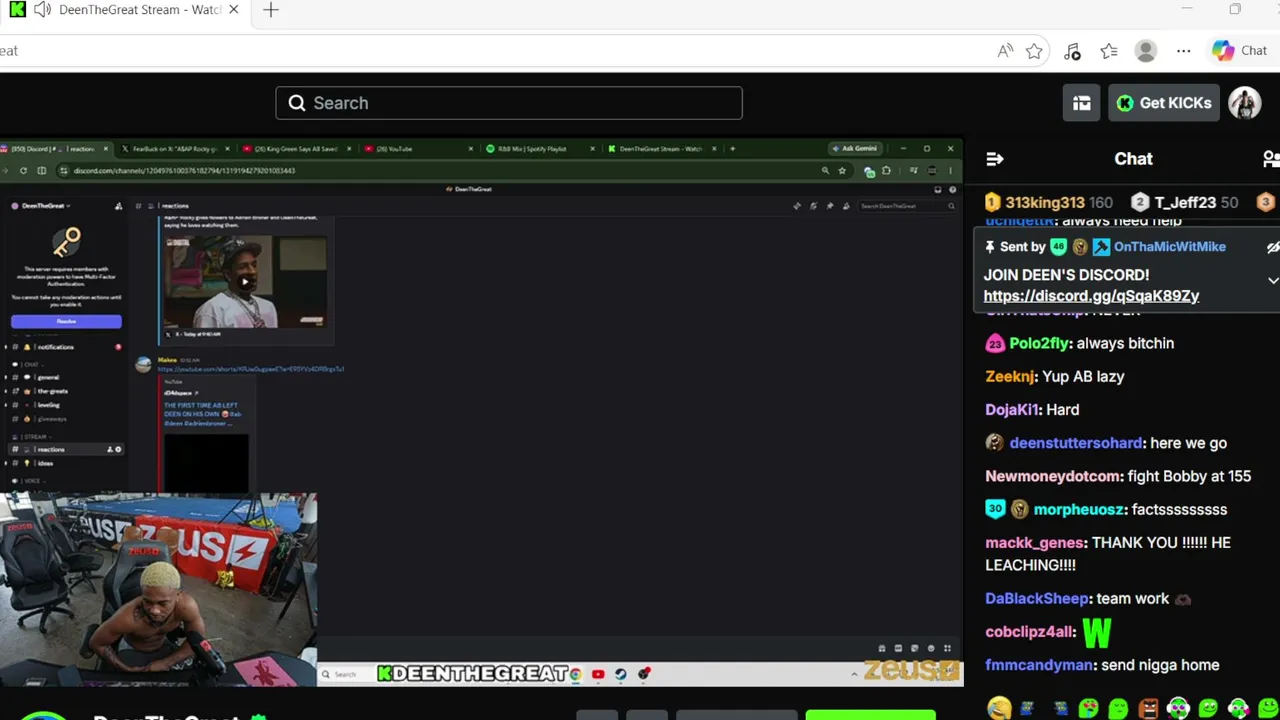
Task: Click username Zeeknj in chat
Action: pyautogui.click(x=1010, y=376)
